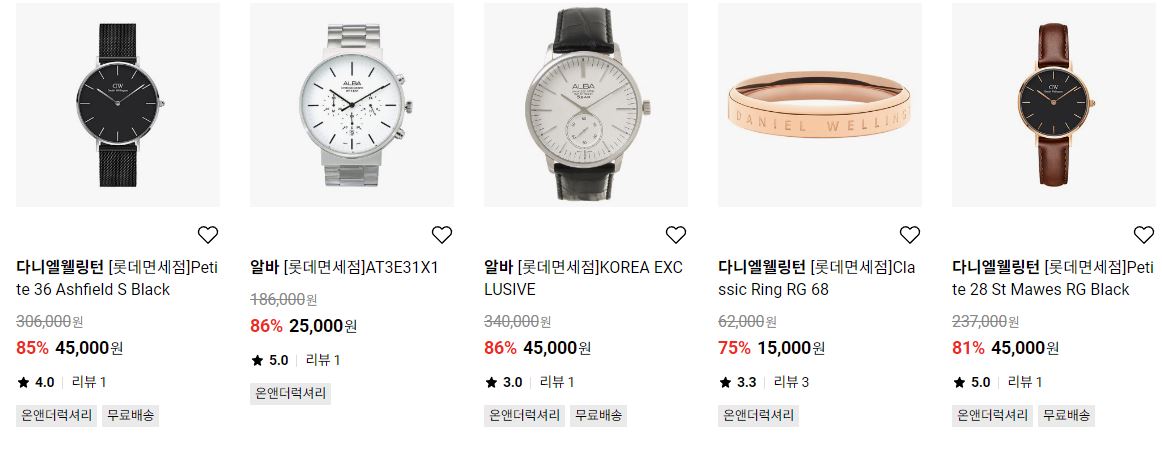Open Petite 36 Ashfield S Black product title
This screenshot has width=1162, height=454.
[x=116, y=278]
